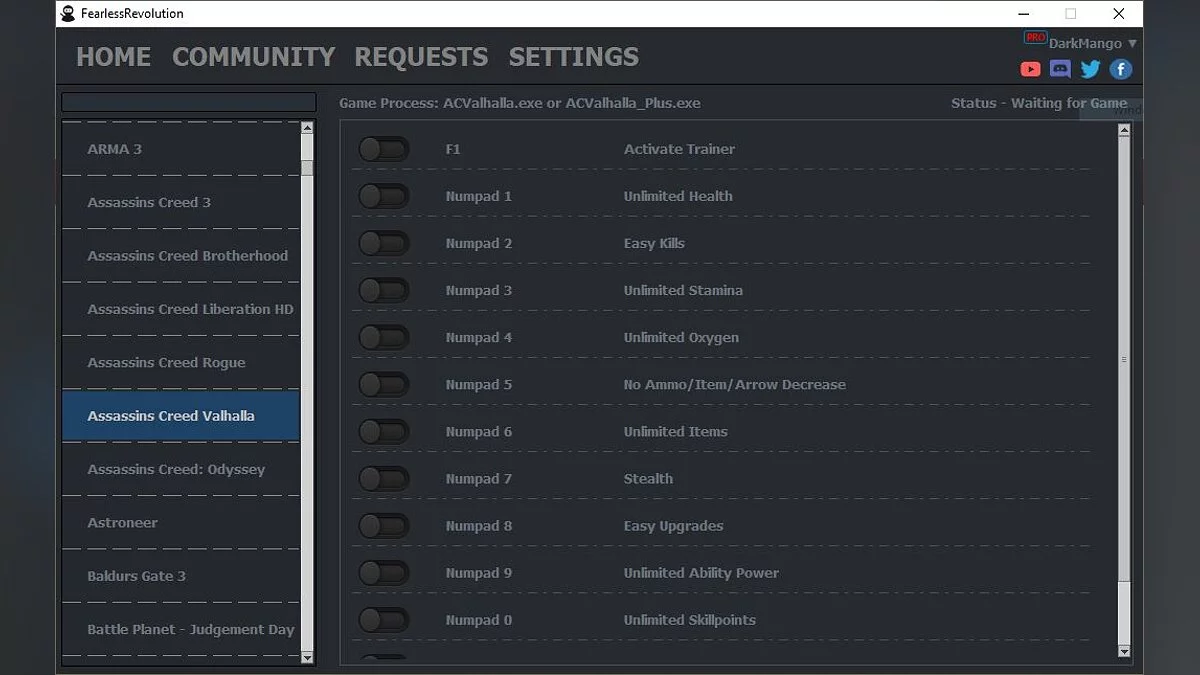Select Assassins Creed Liberation HD
Image resolution: width=1200 pixels, height=675 pixels.
pyautogui.click(x=181, y=309)
